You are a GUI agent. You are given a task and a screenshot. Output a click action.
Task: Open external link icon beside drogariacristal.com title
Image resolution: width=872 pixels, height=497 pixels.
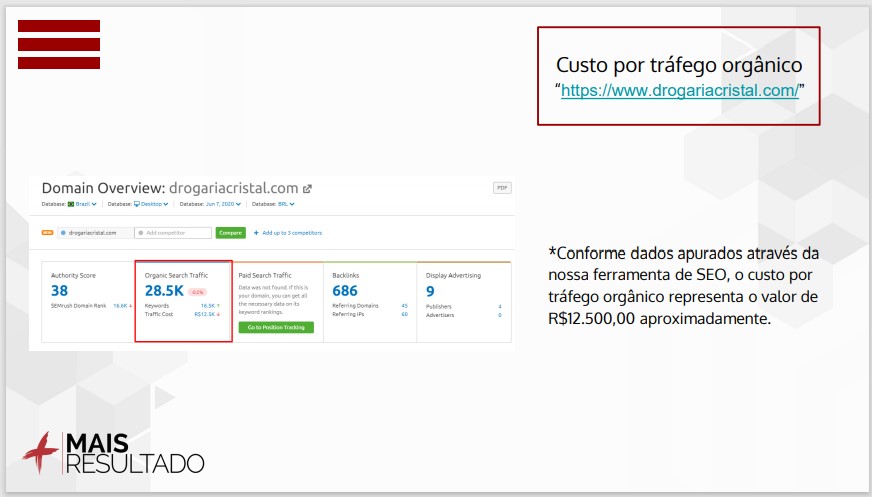(307, 189)
